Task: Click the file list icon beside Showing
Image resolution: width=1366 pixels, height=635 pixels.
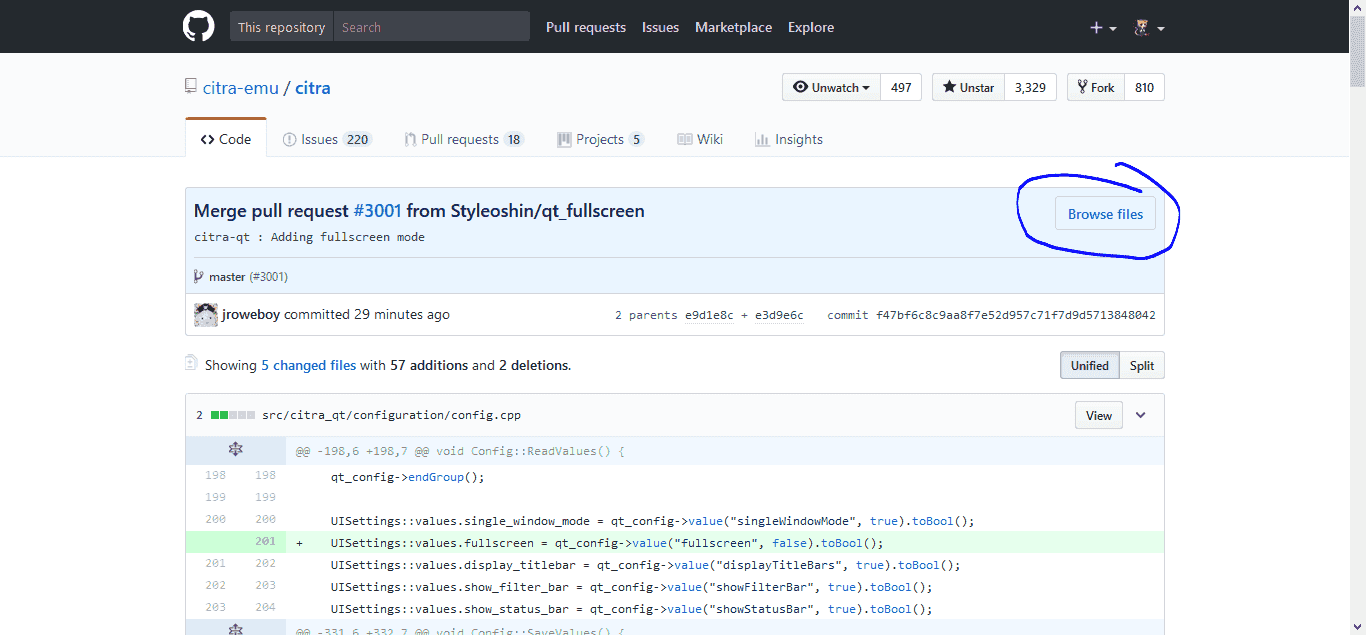Action: (191, 363)
